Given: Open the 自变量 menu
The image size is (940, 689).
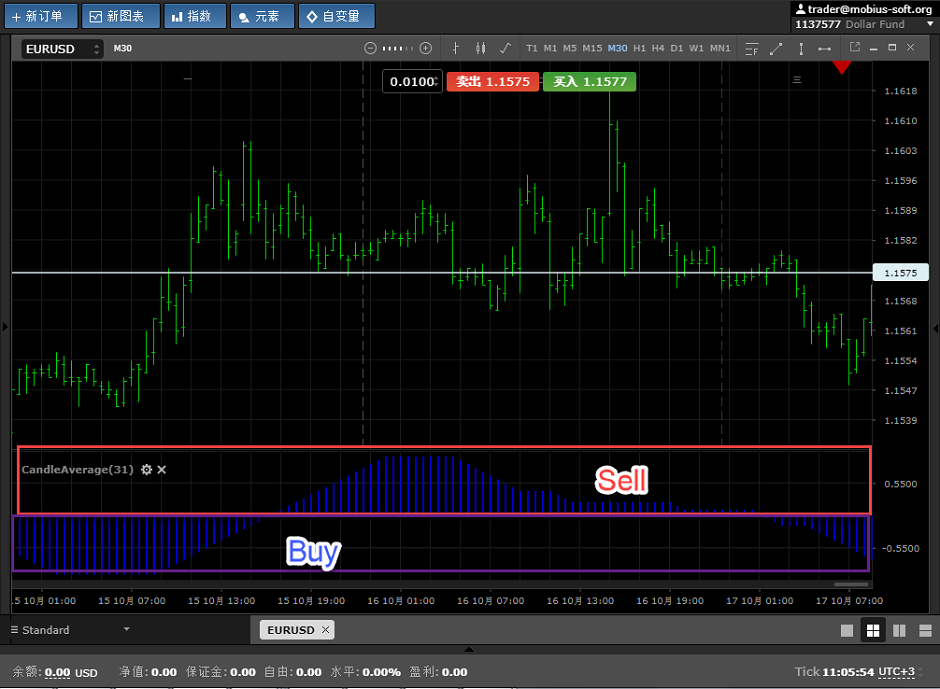Looking at the screenshot, I should point(336,16).
